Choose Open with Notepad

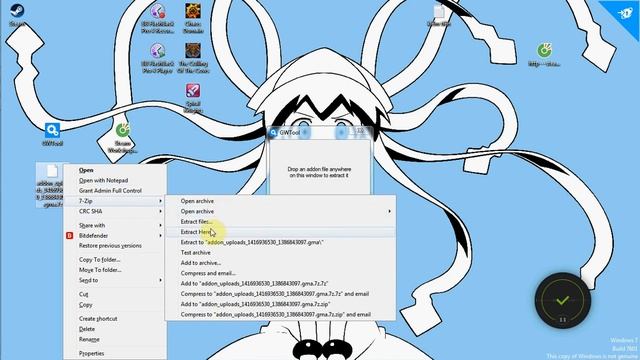tap(103, 180)
